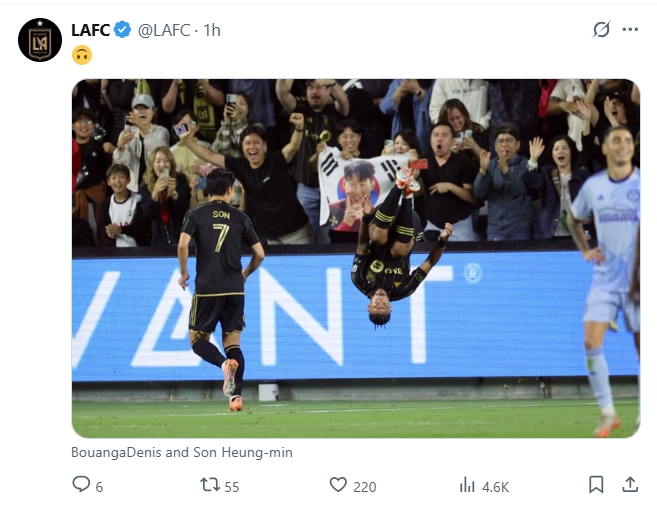
Task: Click the like count 220
Action: [364, 487]
